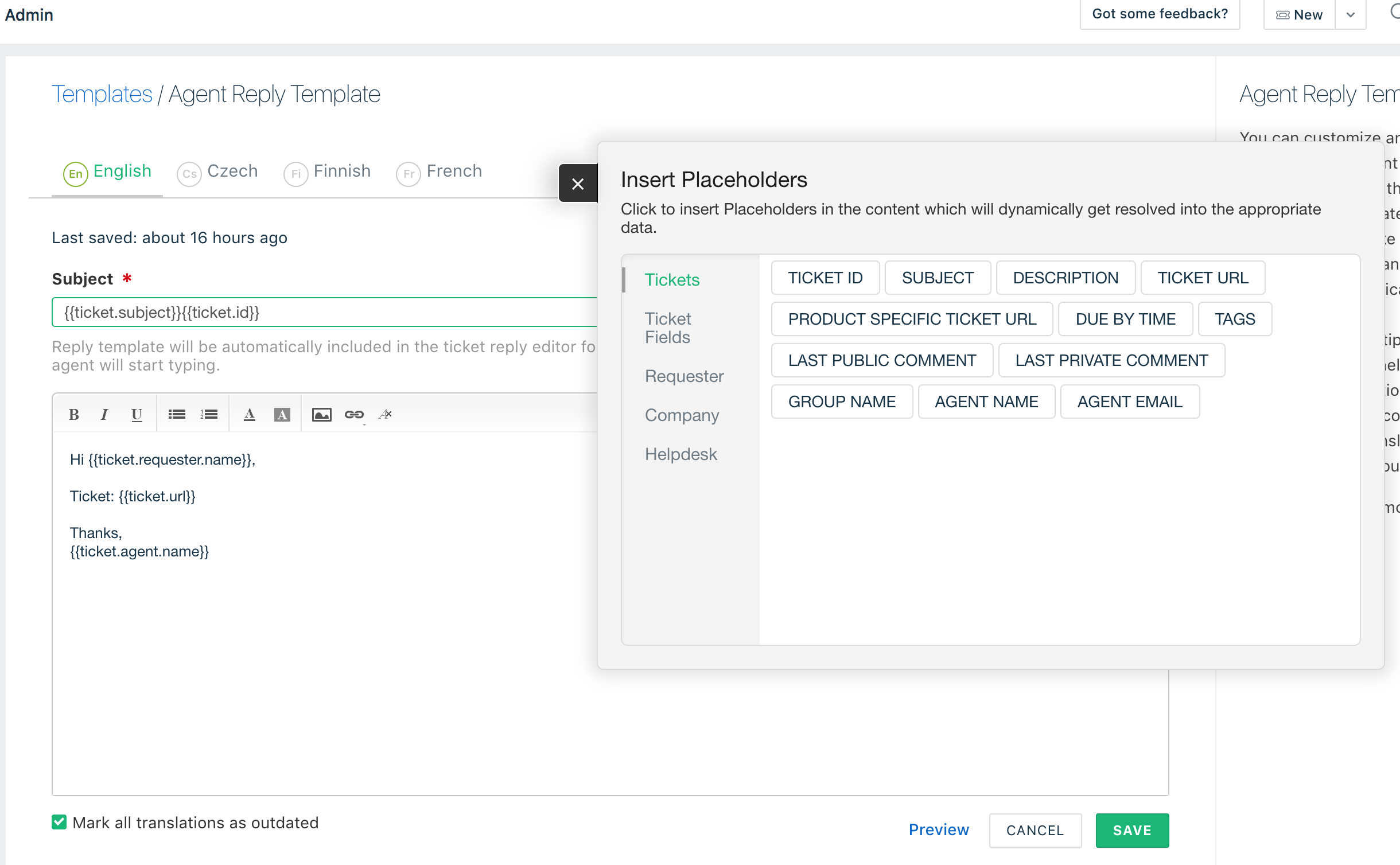The width and height of the screenshot is (1400, 865).
Task: Open the background highlight color picker
Action: pyautogui.click(x=282, y=414)
